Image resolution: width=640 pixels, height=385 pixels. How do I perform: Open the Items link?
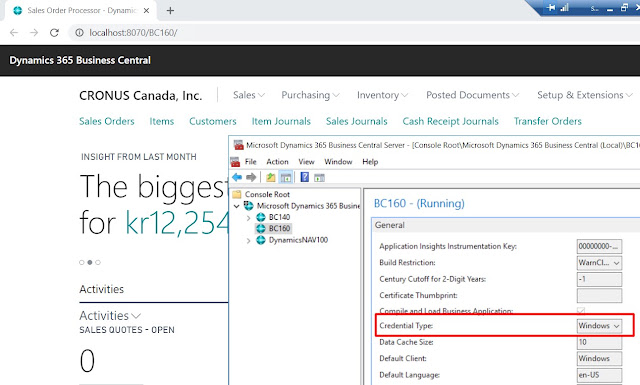coord(162,121)
